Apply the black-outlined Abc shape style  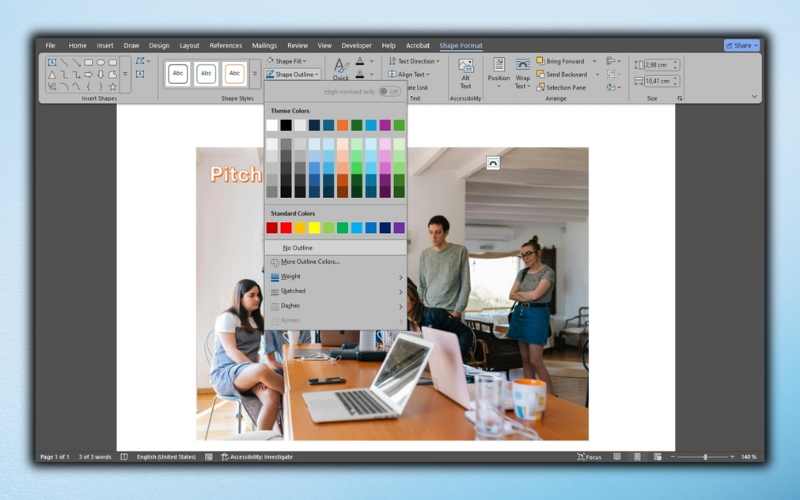pyautogui.click(x=178, y=73)
